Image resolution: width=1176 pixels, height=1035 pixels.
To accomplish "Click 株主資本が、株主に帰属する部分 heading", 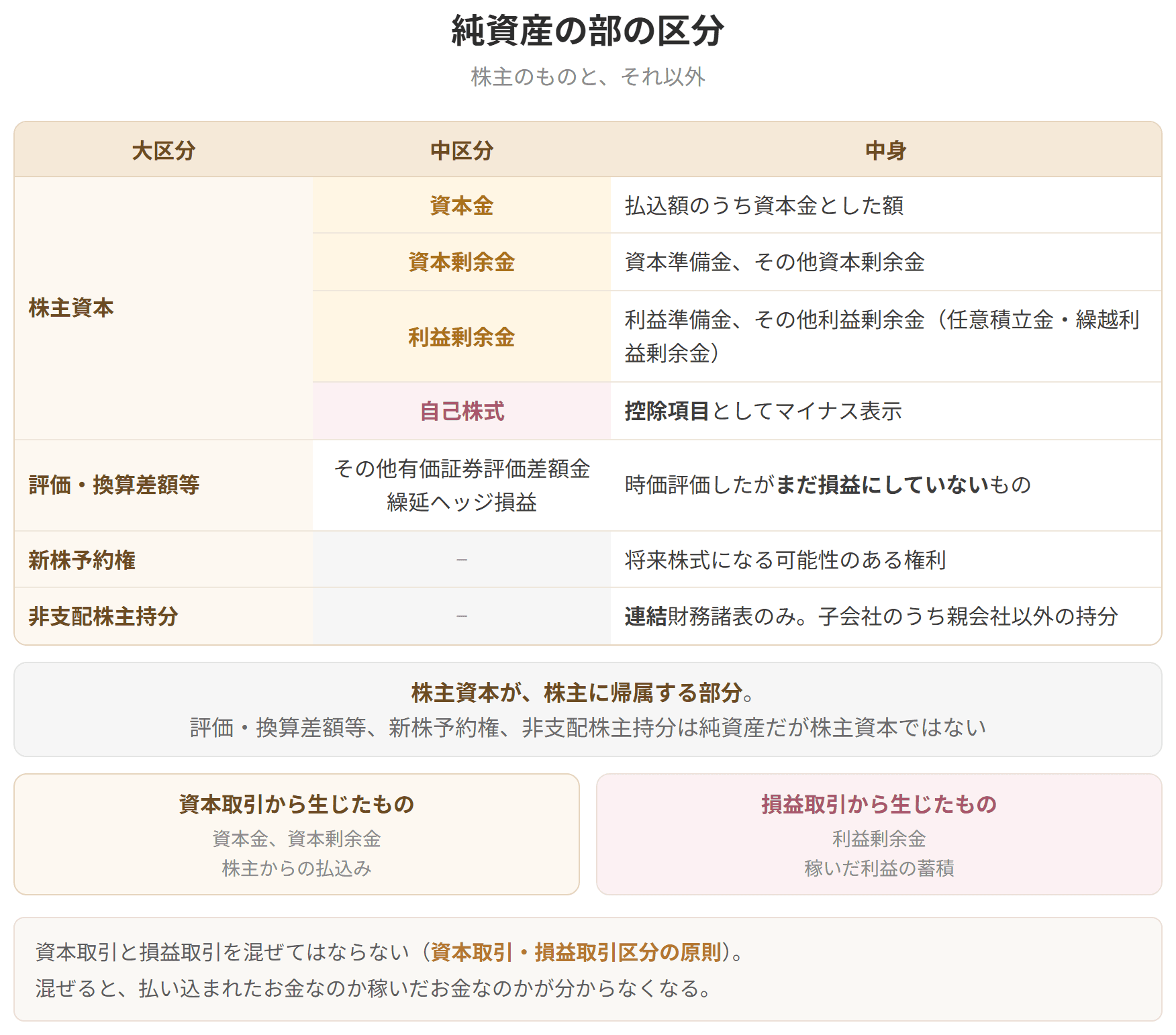I will (583, 693).
